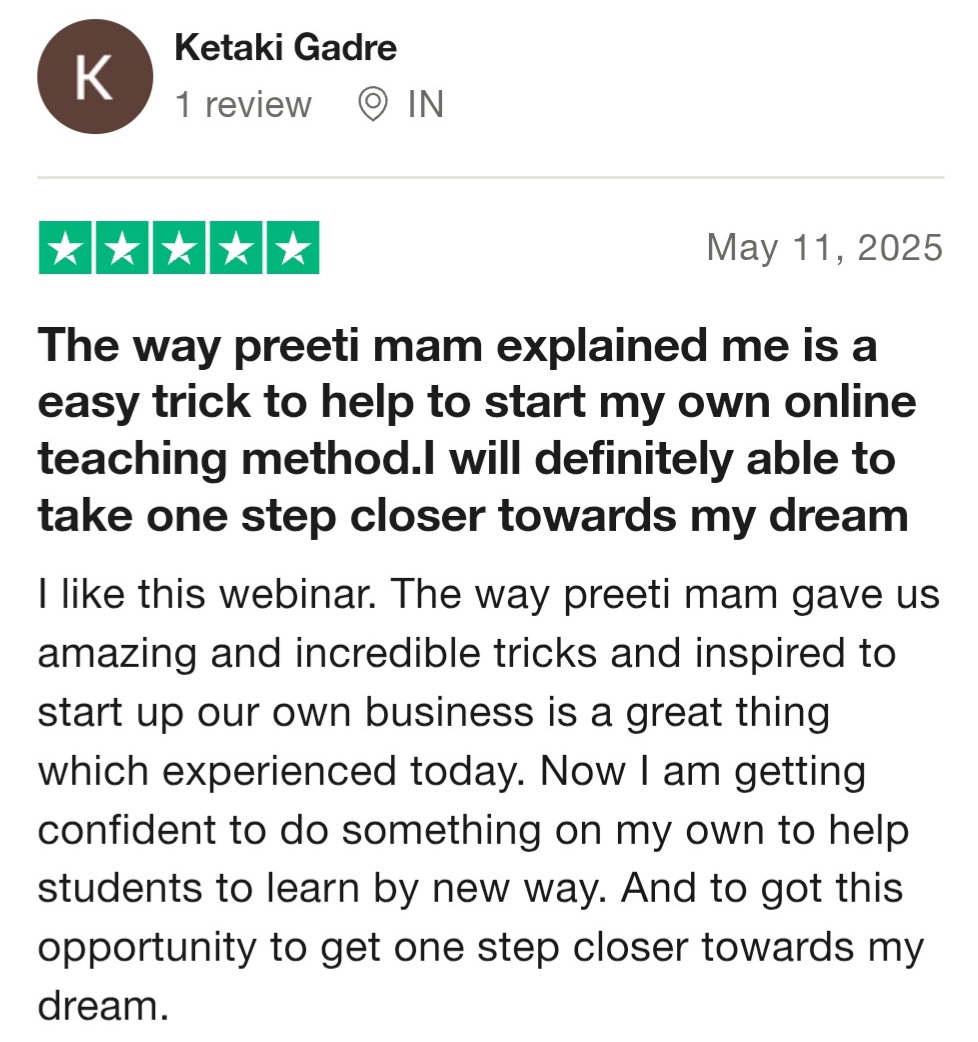
Task: Click body line 'amazing and incredible tricks'
Action: pyautogui.click(x=317, y=653)
